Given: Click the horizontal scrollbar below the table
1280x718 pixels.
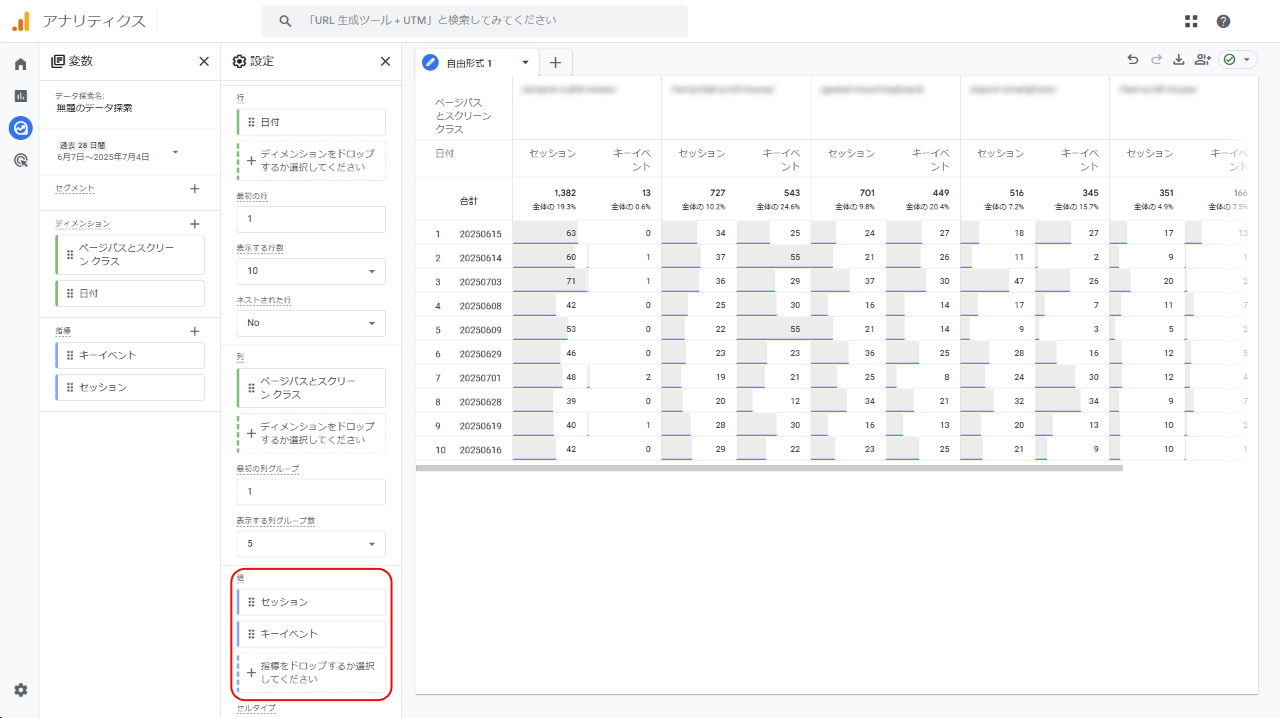Looking at the screenshot, I should tap(768, 468).
